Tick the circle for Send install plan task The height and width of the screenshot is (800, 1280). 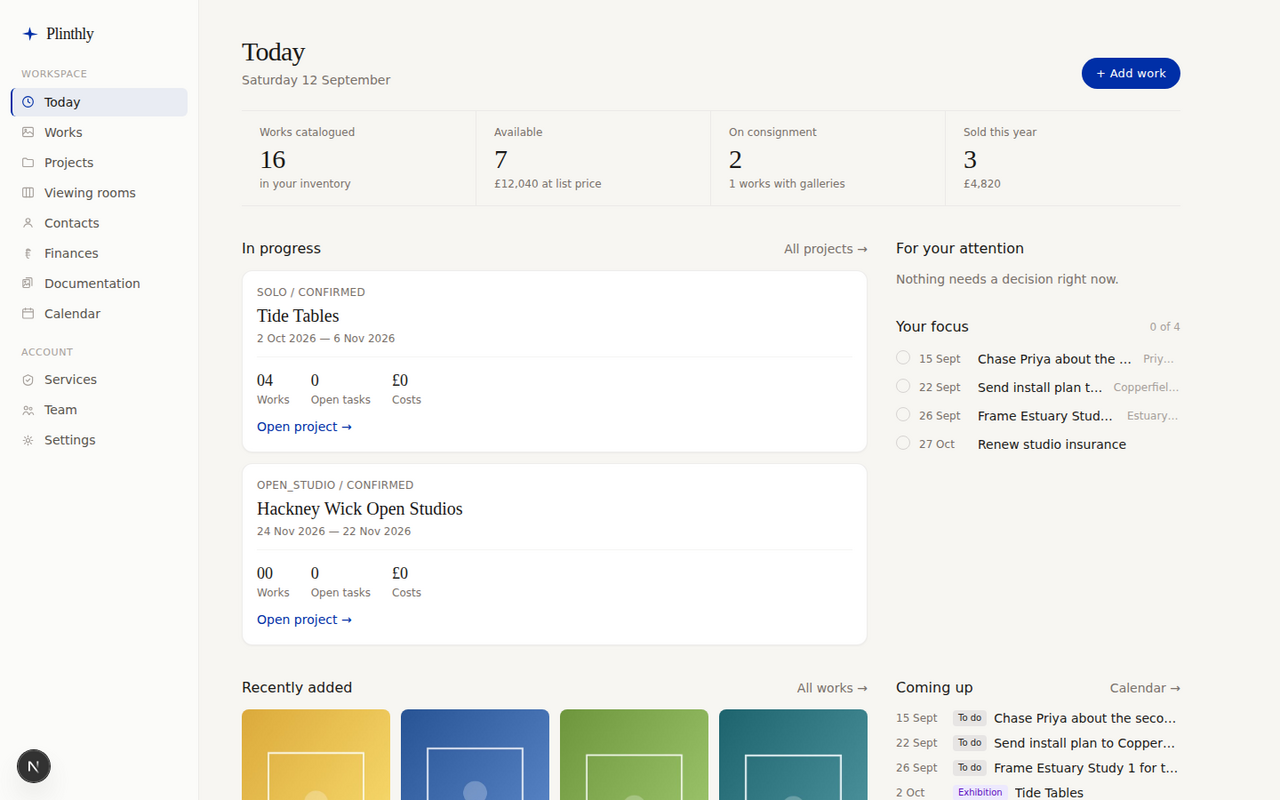click(903, 386)
